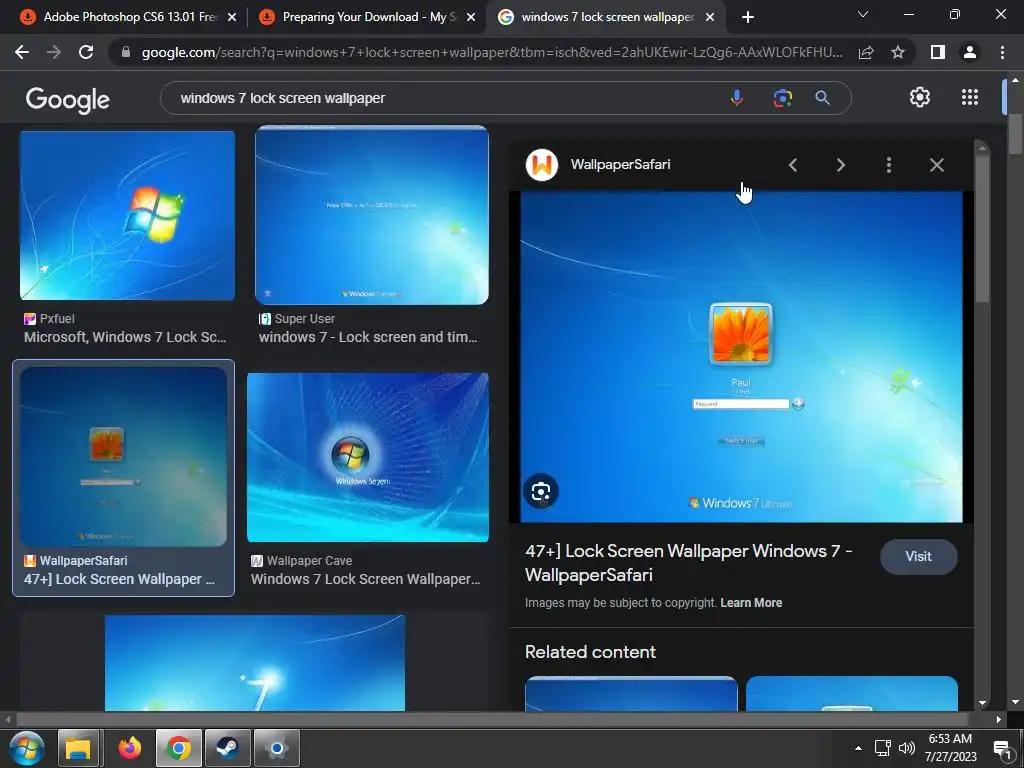Image resolution: width=1024 pixels, height=768 pixels.
Task: Click the Visit button
Action: click(918, 556)
